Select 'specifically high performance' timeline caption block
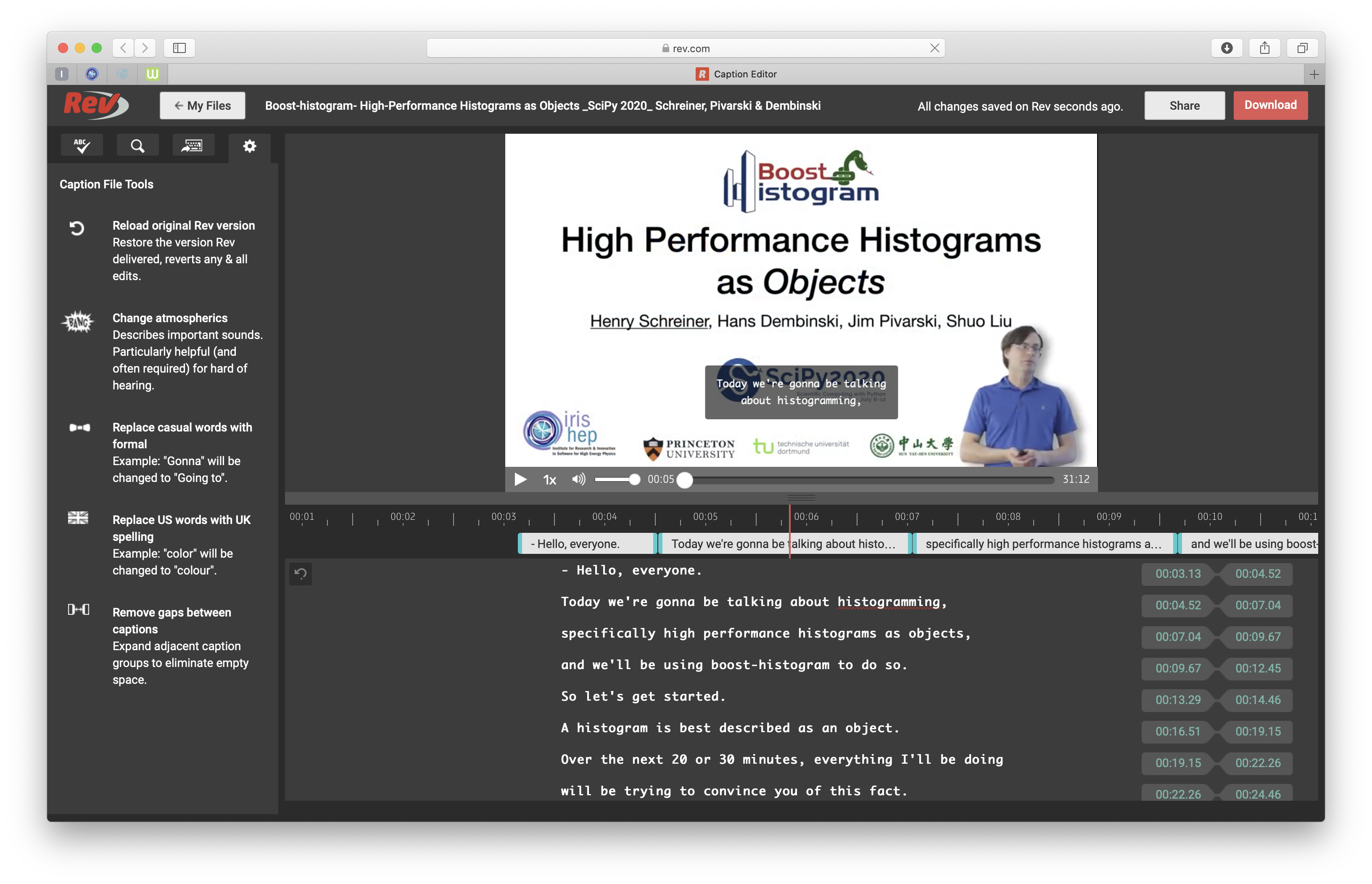1372x884 pixels. coord(1045,544)
